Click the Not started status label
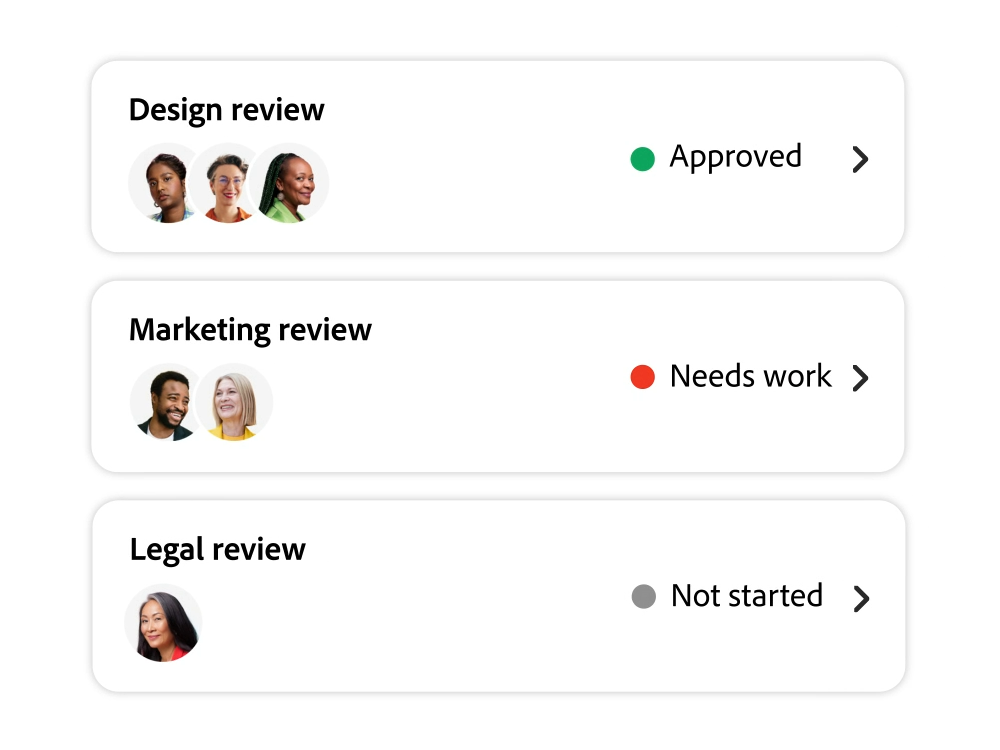This screenshot has width=1000, height=750. 747,596
